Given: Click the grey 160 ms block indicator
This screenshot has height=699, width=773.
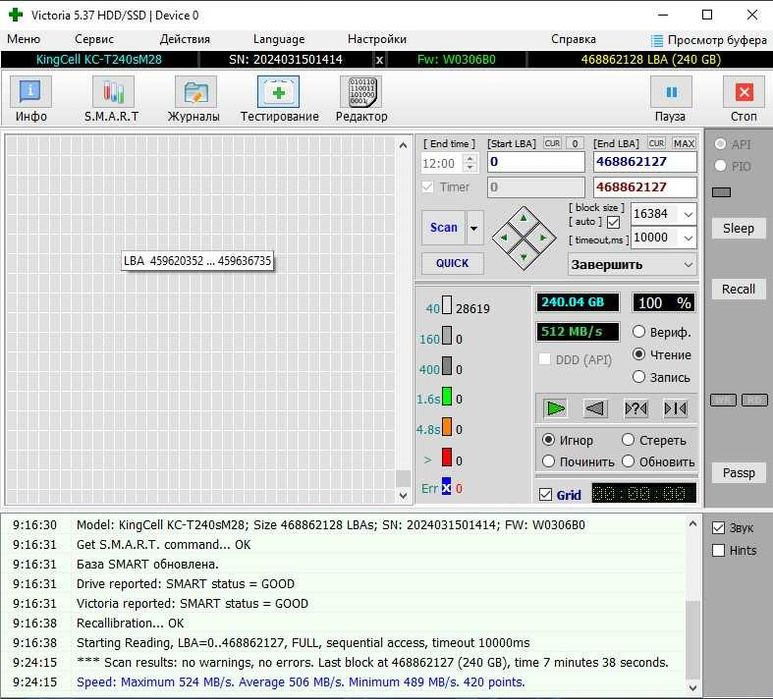Looking at the screenshot, I should [447, 335].
